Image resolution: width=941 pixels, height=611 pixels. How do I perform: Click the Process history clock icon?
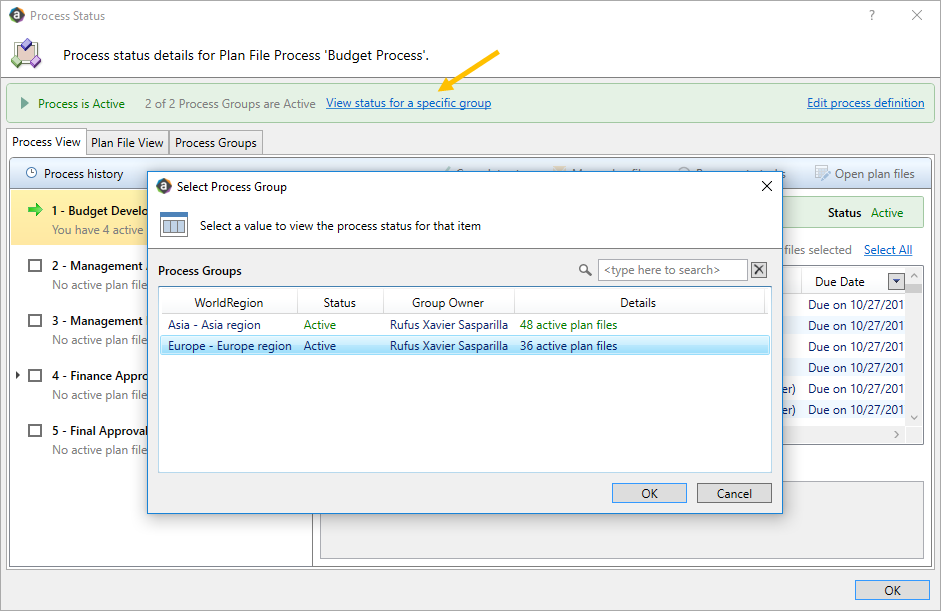tap(31, 174)
